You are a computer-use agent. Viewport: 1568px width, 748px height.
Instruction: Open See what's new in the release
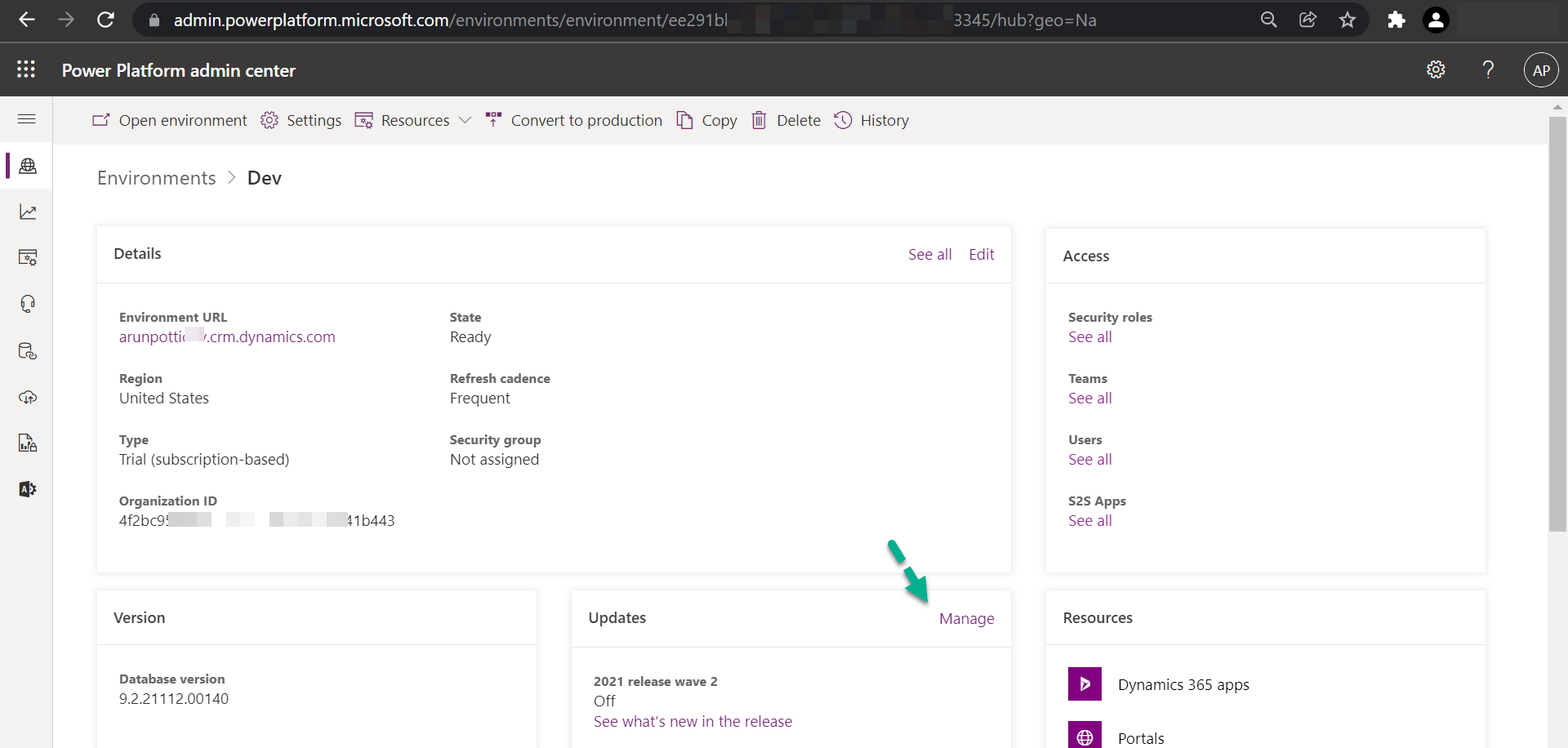point(693,721)
